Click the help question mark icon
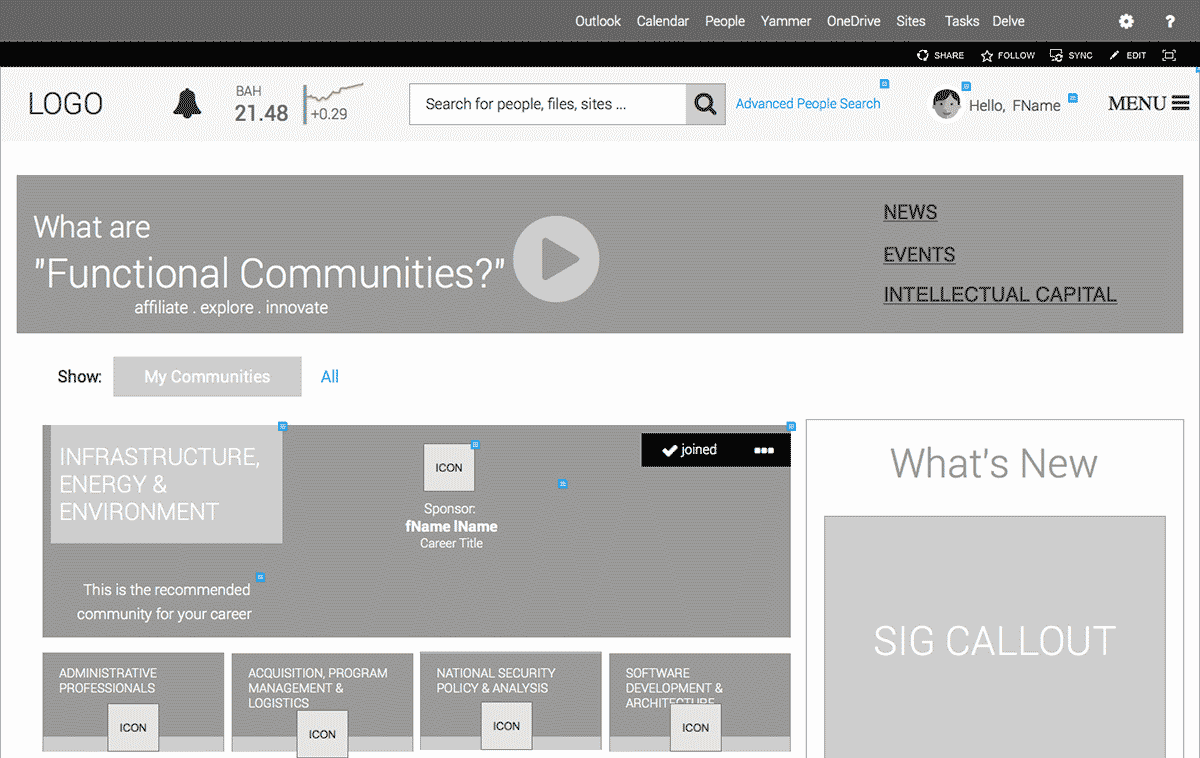 pos(1170,21)
